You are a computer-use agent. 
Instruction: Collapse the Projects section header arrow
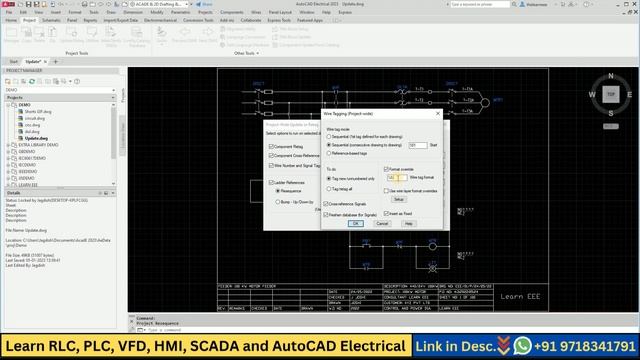(x=113, y=98)
